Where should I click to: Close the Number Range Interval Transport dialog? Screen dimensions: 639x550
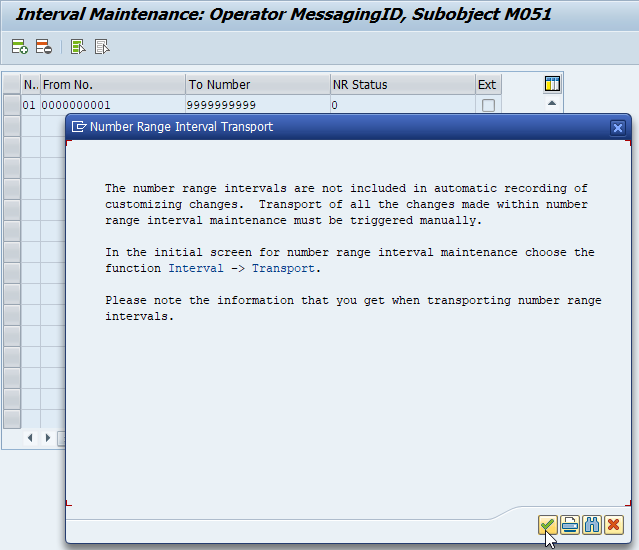pos(618,127)
